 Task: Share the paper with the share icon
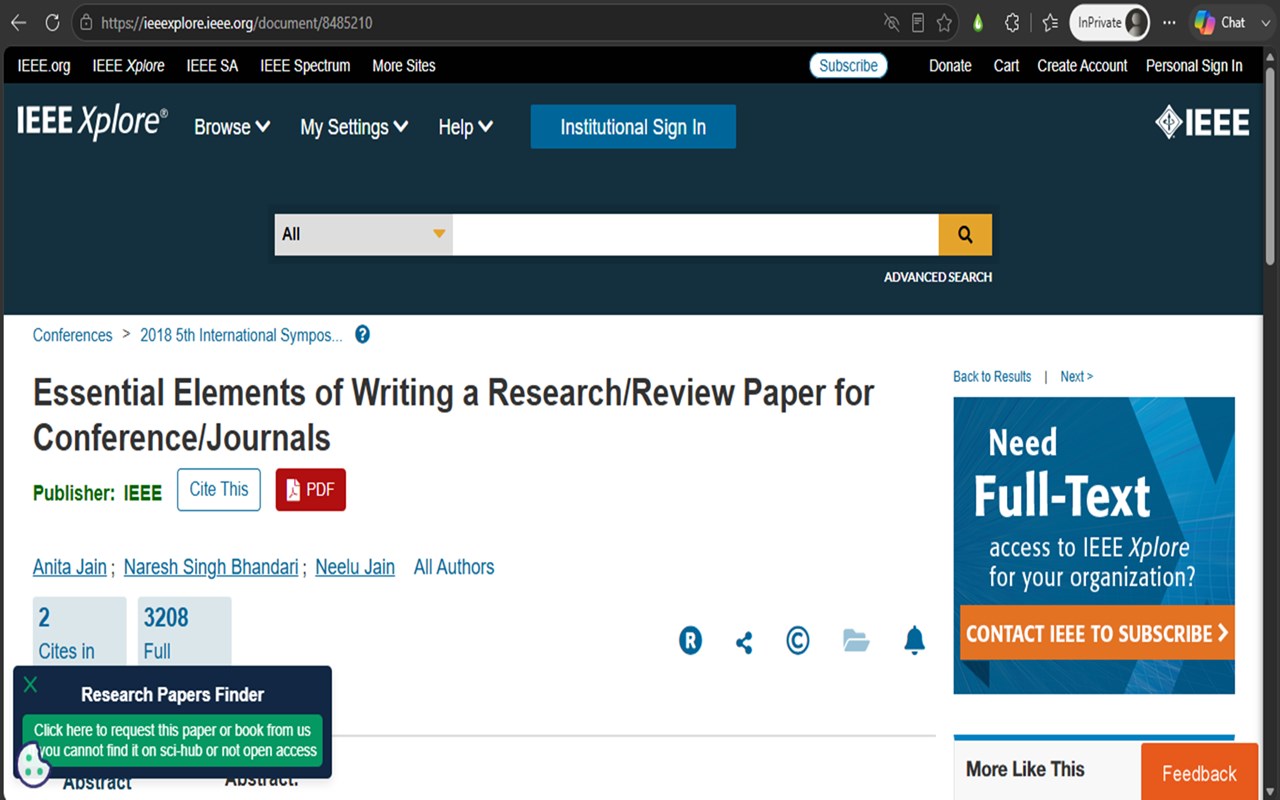(x=744, y=641)
